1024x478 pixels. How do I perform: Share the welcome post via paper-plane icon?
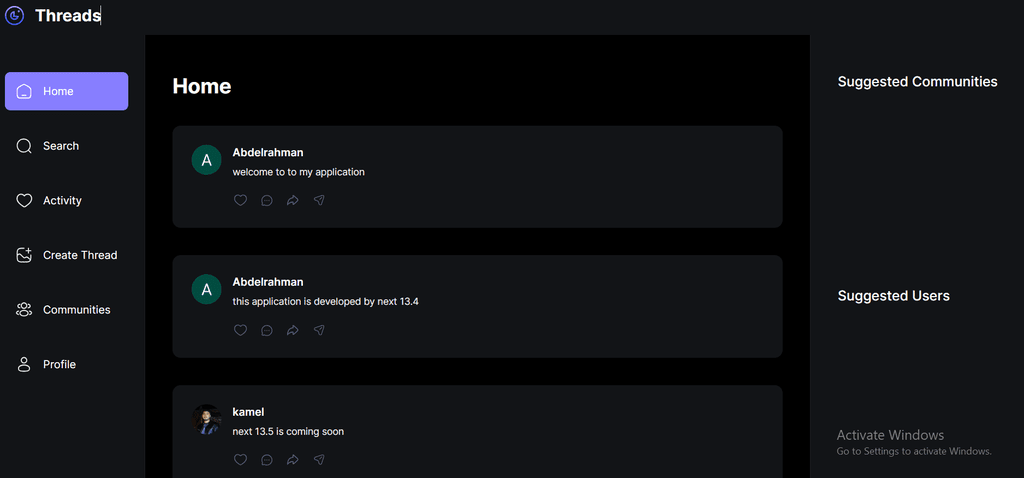point(319,200)
